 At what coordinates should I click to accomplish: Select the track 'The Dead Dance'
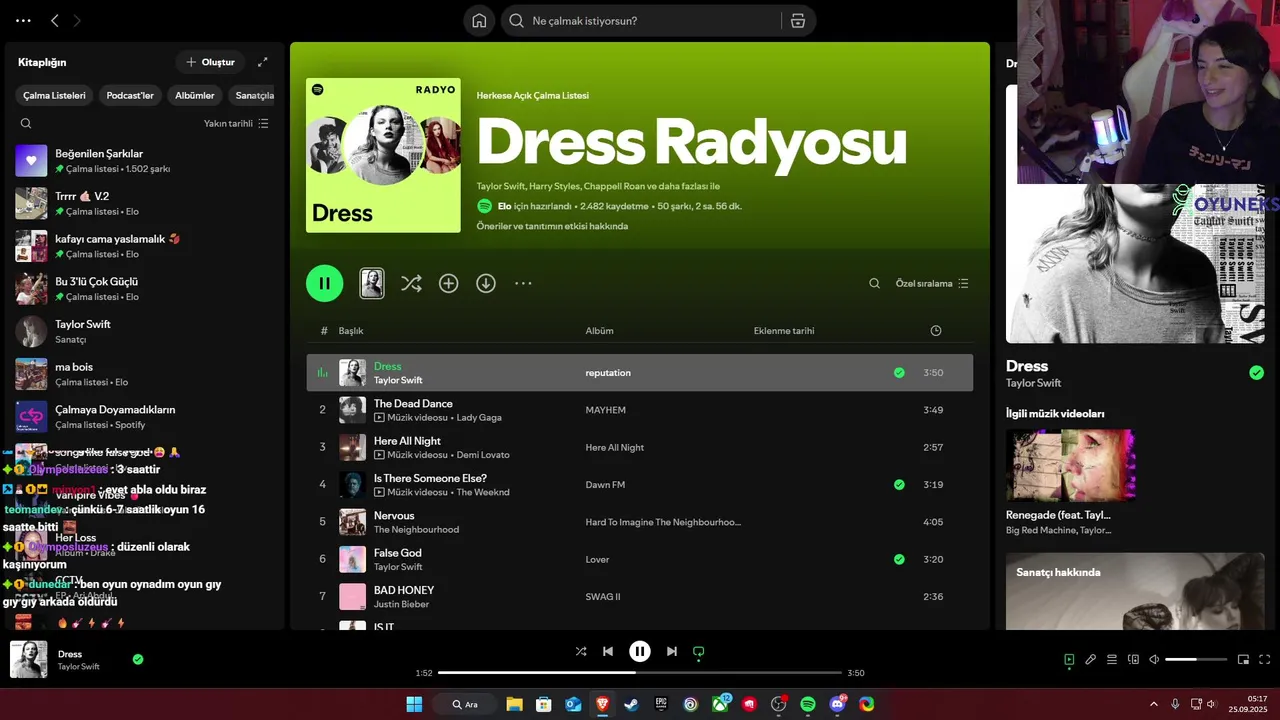click(413, 404)
